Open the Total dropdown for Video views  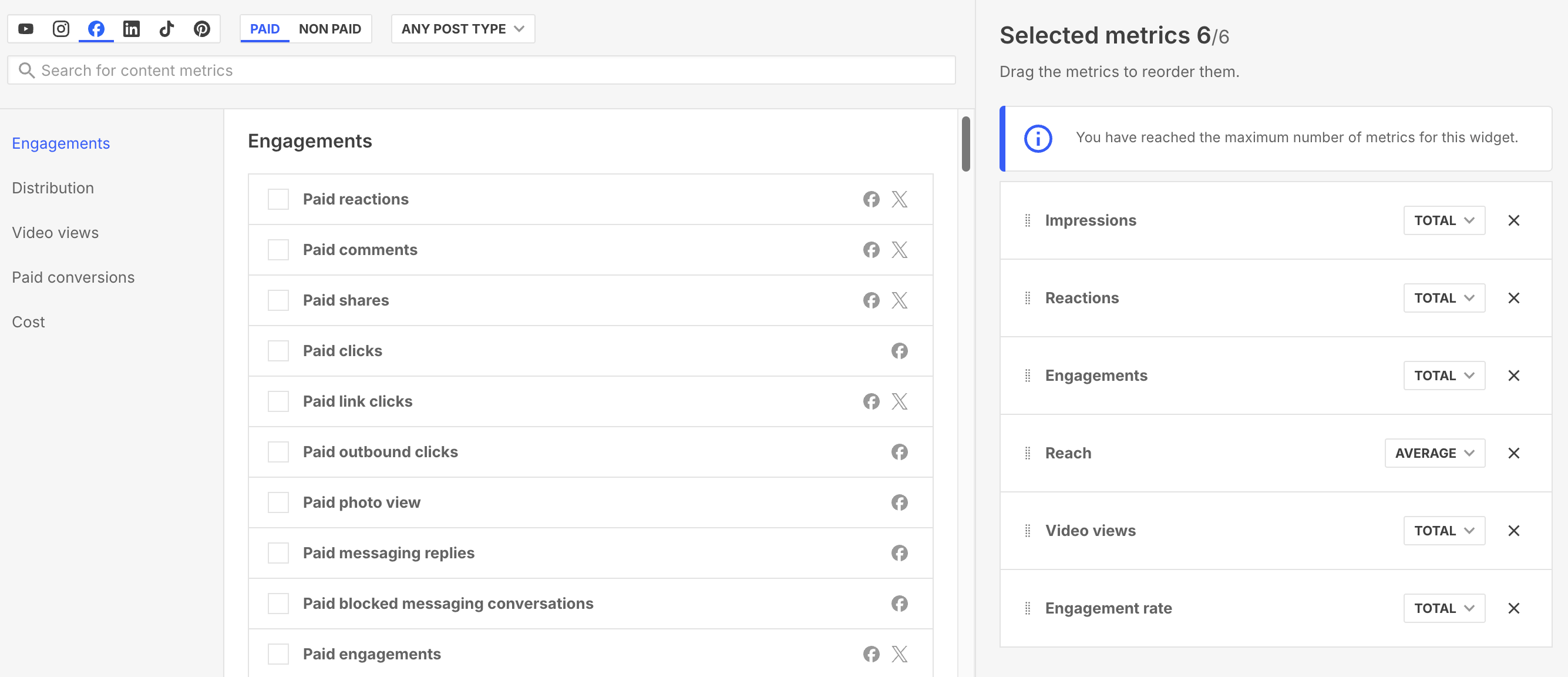click(x=1444, y=531)
